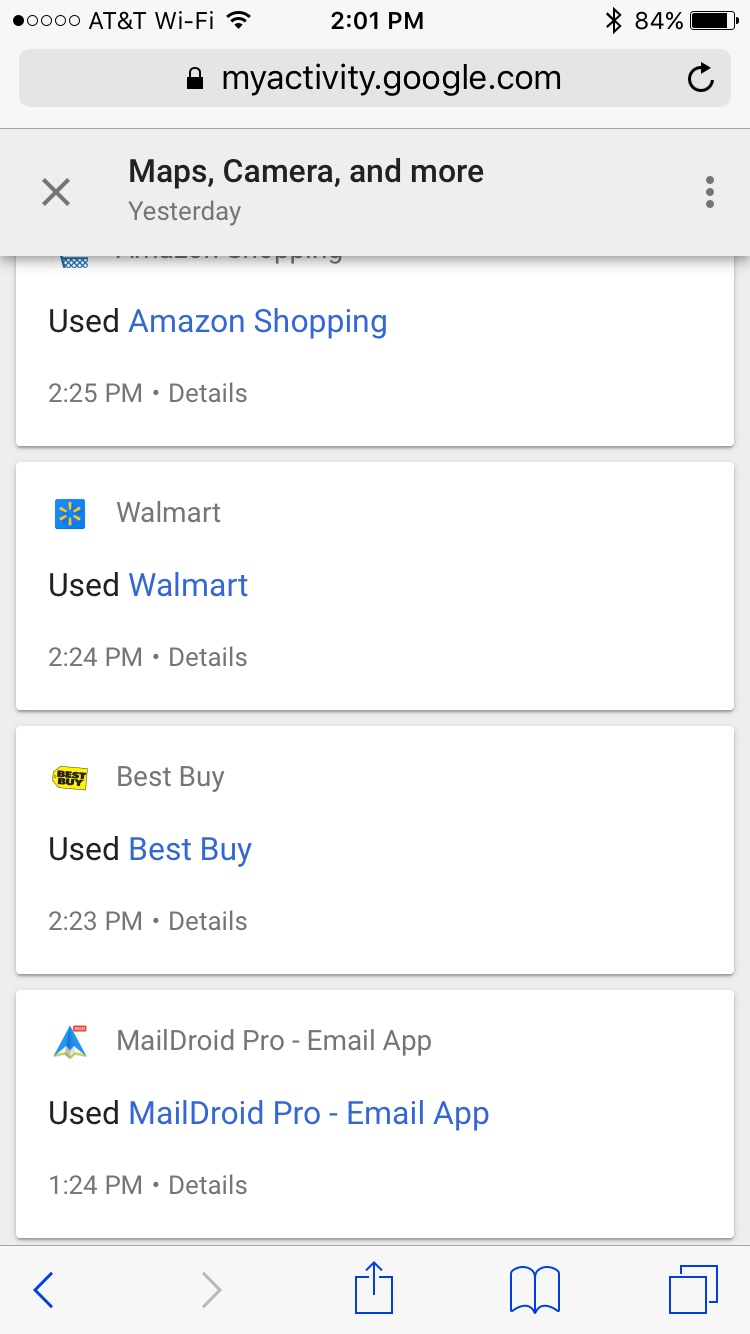This screenshot has width=750, height=1334.
Task: Show open tabs in Safari
Action: [693, 1289]
